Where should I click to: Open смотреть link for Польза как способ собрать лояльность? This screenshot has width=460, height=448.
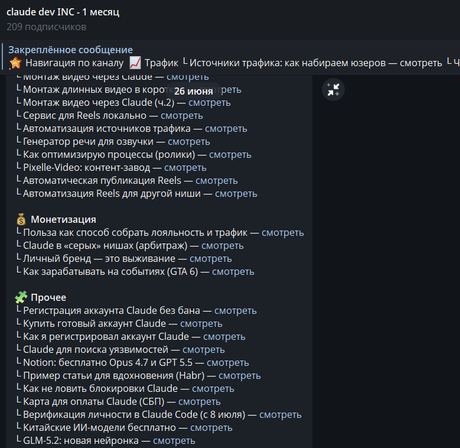click(283, 232)
